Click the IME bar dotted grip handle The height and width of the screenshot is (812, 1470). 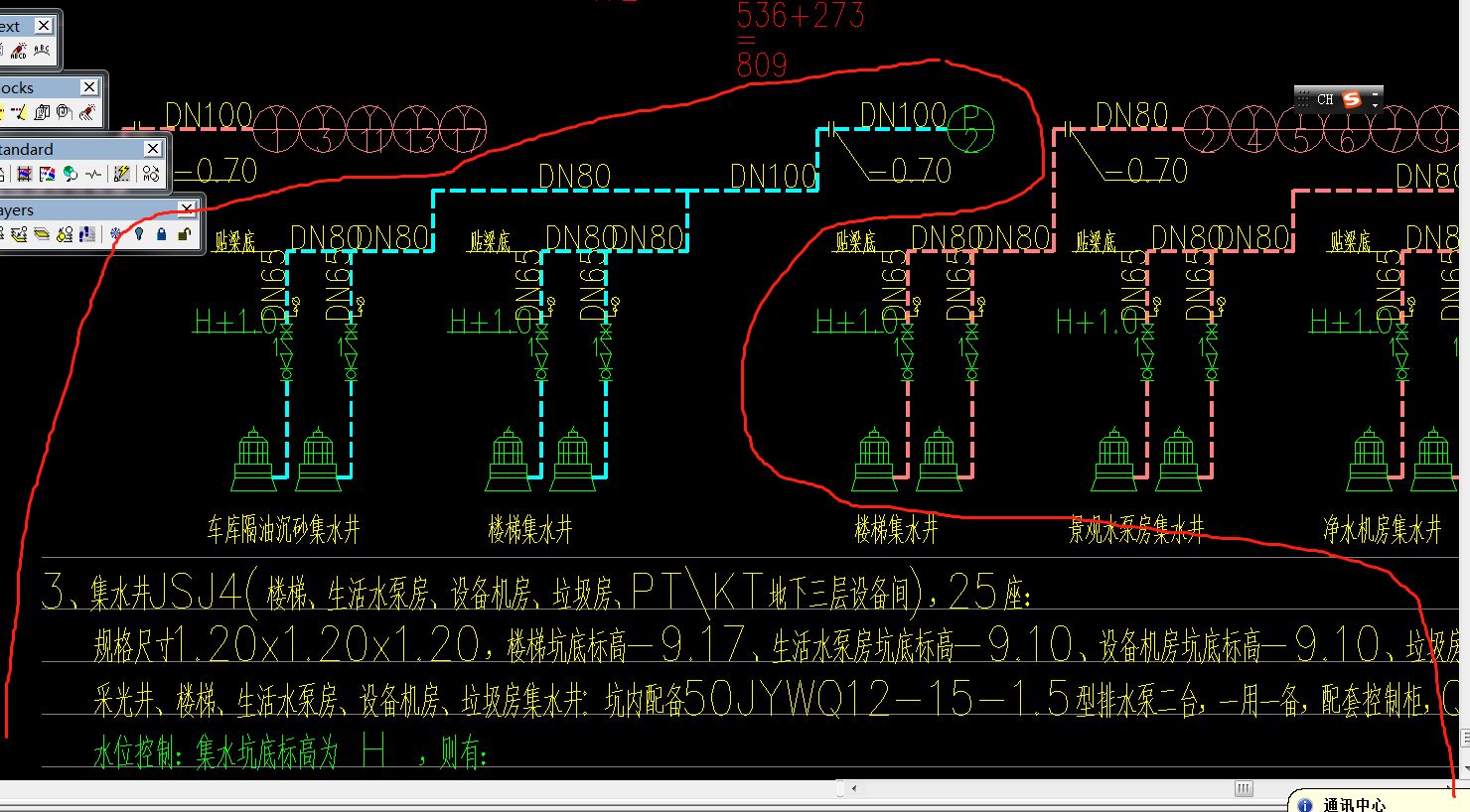pos(1303,99)
